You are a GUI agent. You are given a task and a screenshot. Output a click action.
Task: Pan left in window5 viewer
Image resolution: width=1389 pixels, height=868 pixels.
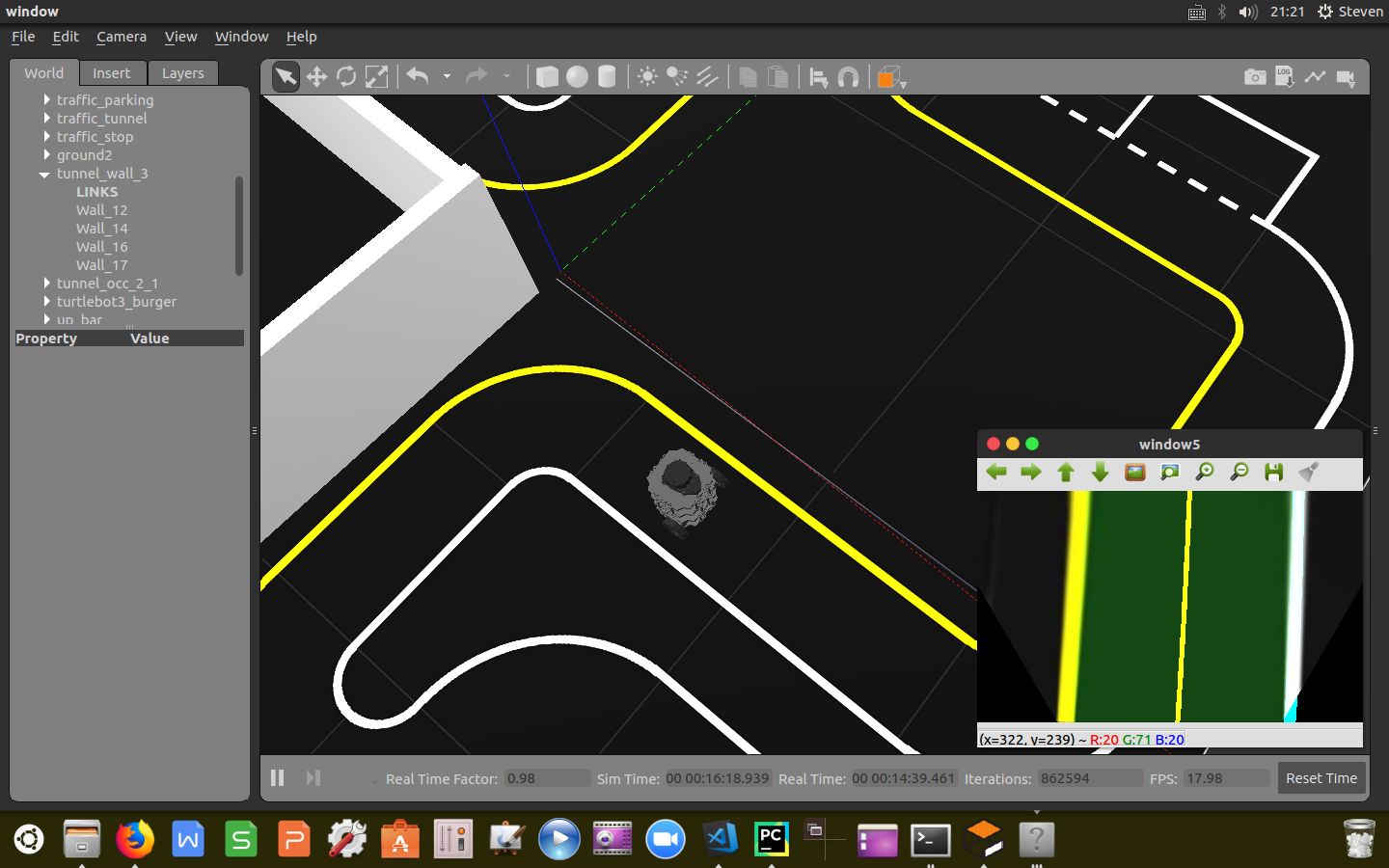pyautogui.click(x=996, y=472)
